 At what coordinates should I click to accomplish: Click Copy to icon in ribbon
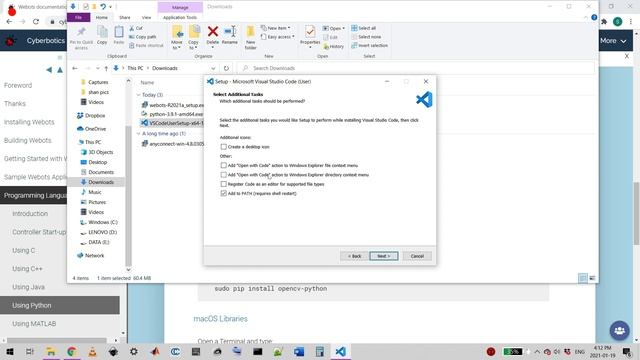(x=194, y=37)
